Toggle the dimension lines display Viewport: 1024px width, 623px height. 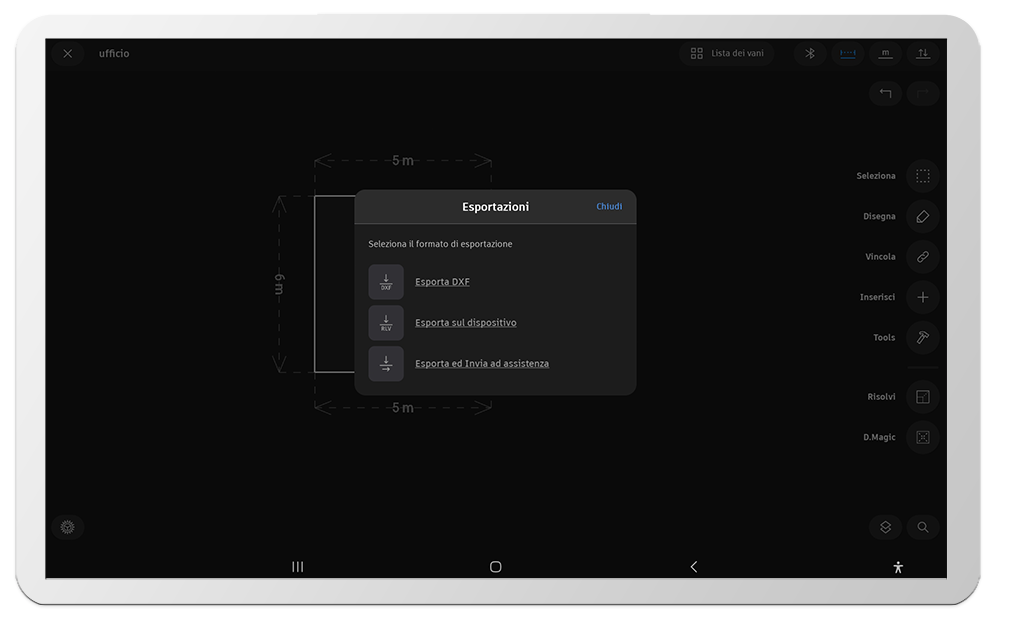848,54
